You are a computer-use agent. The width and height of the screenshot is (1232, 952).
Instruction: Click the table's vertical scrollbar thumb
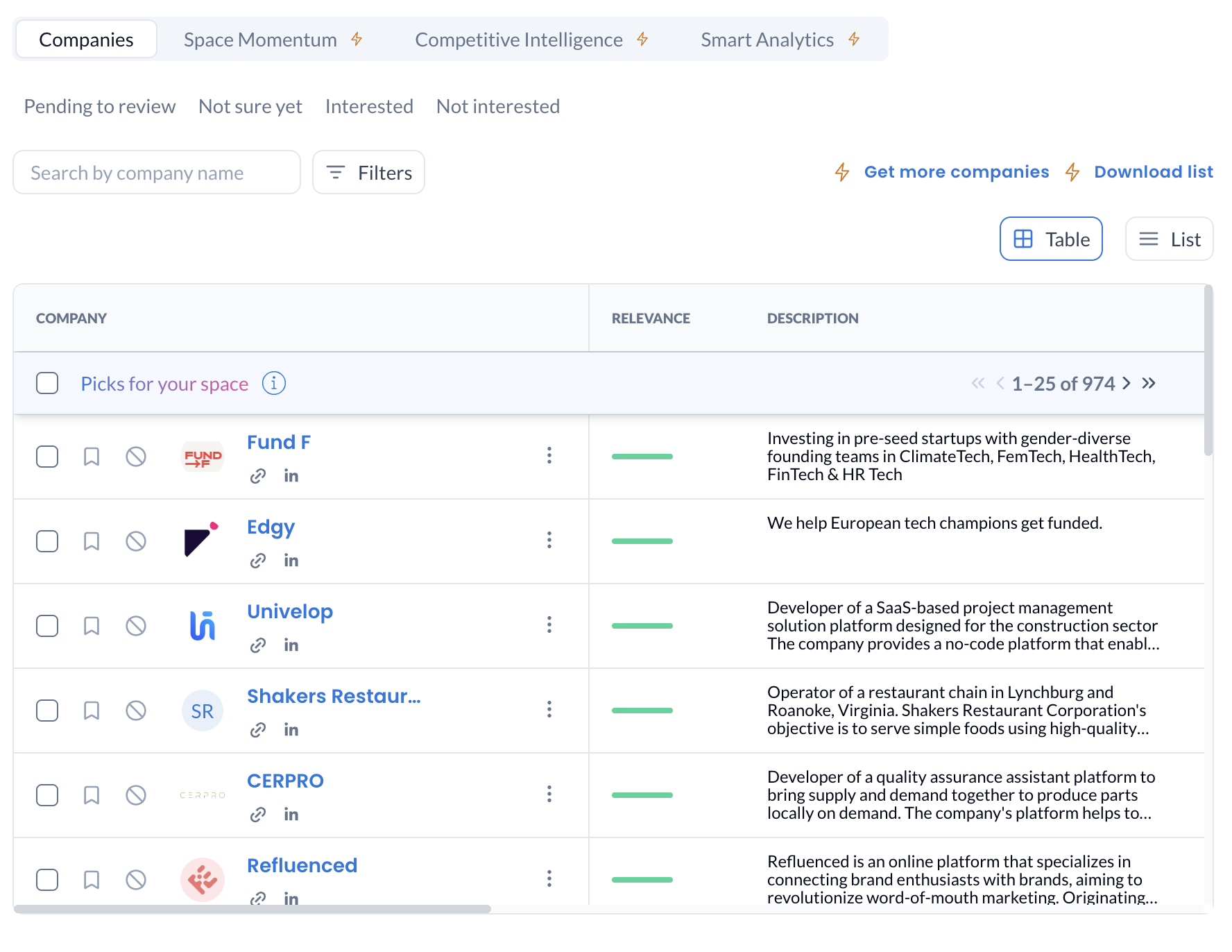pyautogui.click(x=1208, y=370)
